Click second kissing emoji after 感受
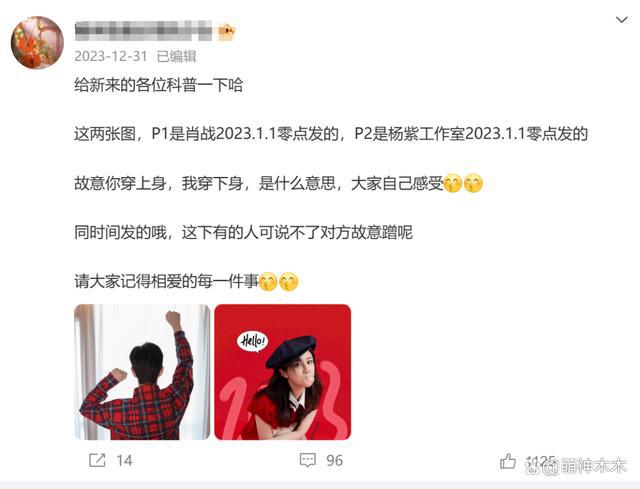Viewport: 640px width, 489px height. point(473,183)
